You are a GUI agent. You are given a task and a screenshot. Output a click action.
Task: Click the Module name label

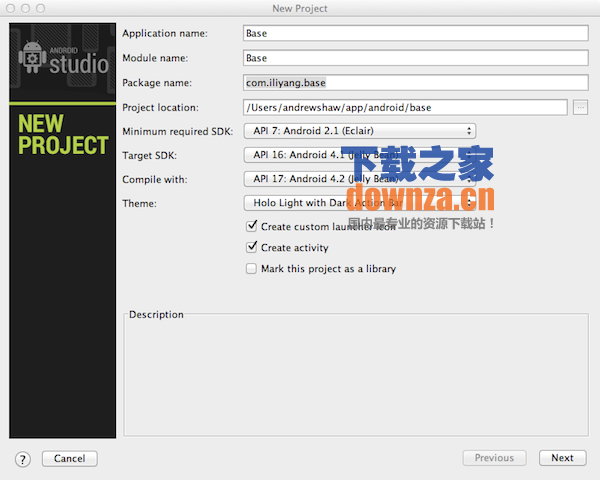[x=155, y=58]
